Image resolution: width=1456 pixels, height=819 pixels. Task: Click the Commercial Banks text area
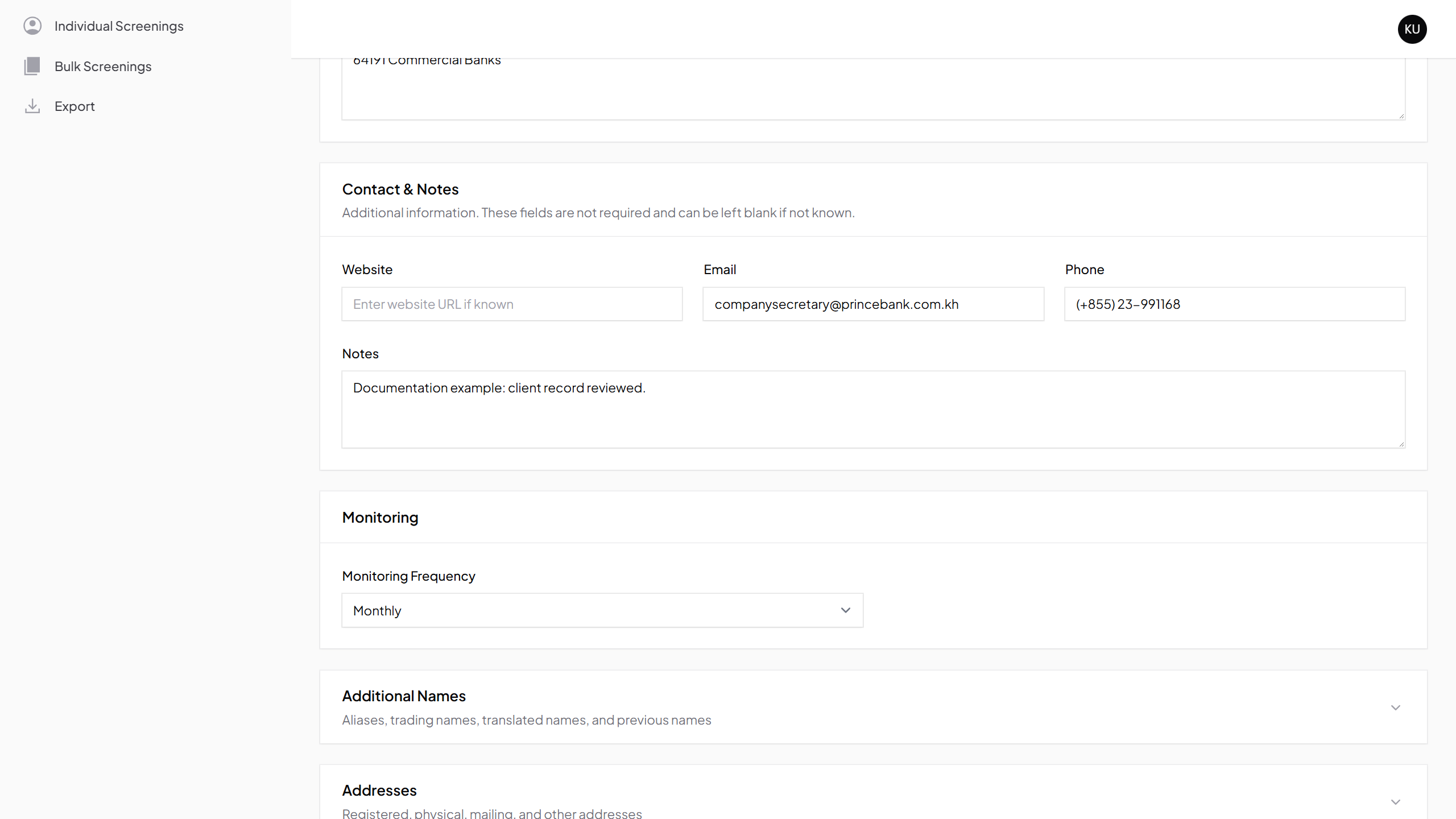(x=874, y=89)
